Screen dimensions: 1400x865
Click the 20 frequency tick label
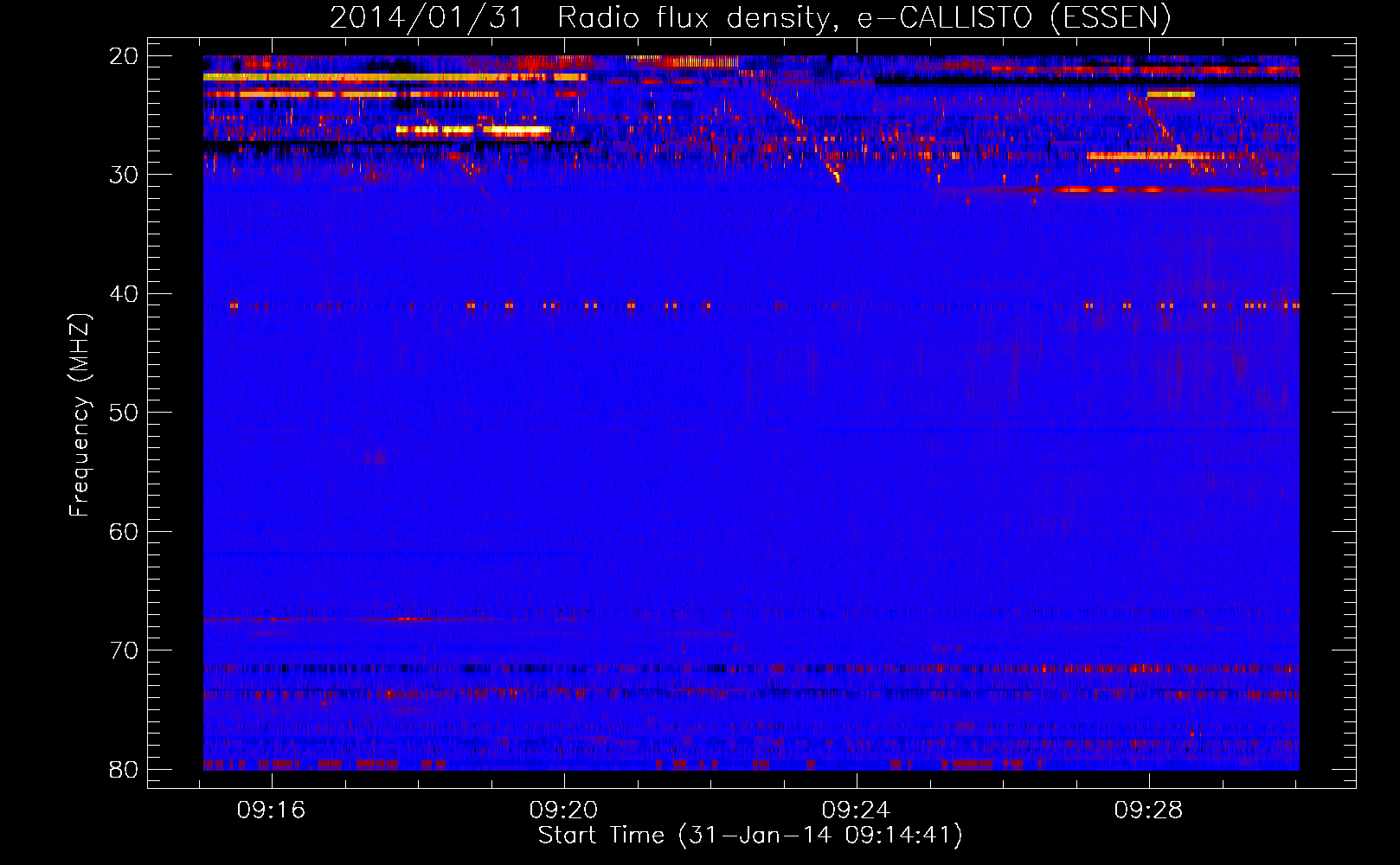click(125, 56)
